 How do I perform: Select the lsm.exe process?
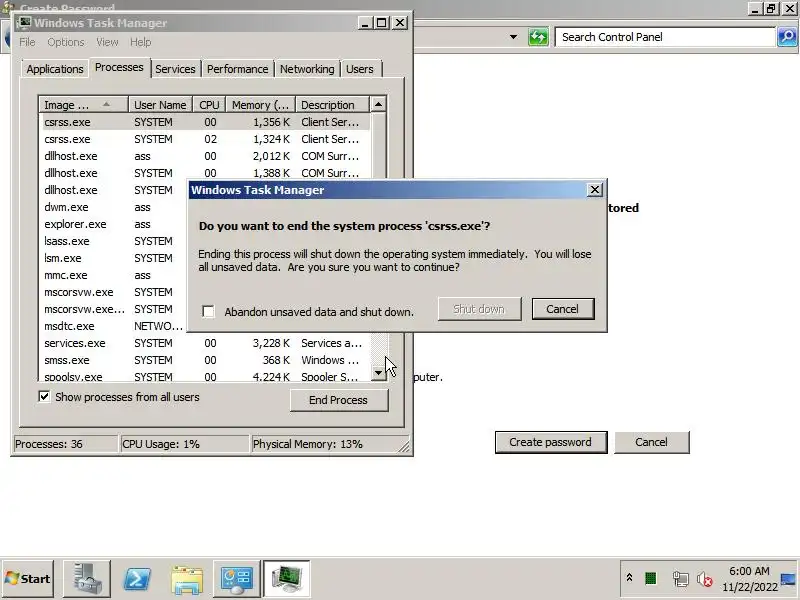click(x=114, y=258)
